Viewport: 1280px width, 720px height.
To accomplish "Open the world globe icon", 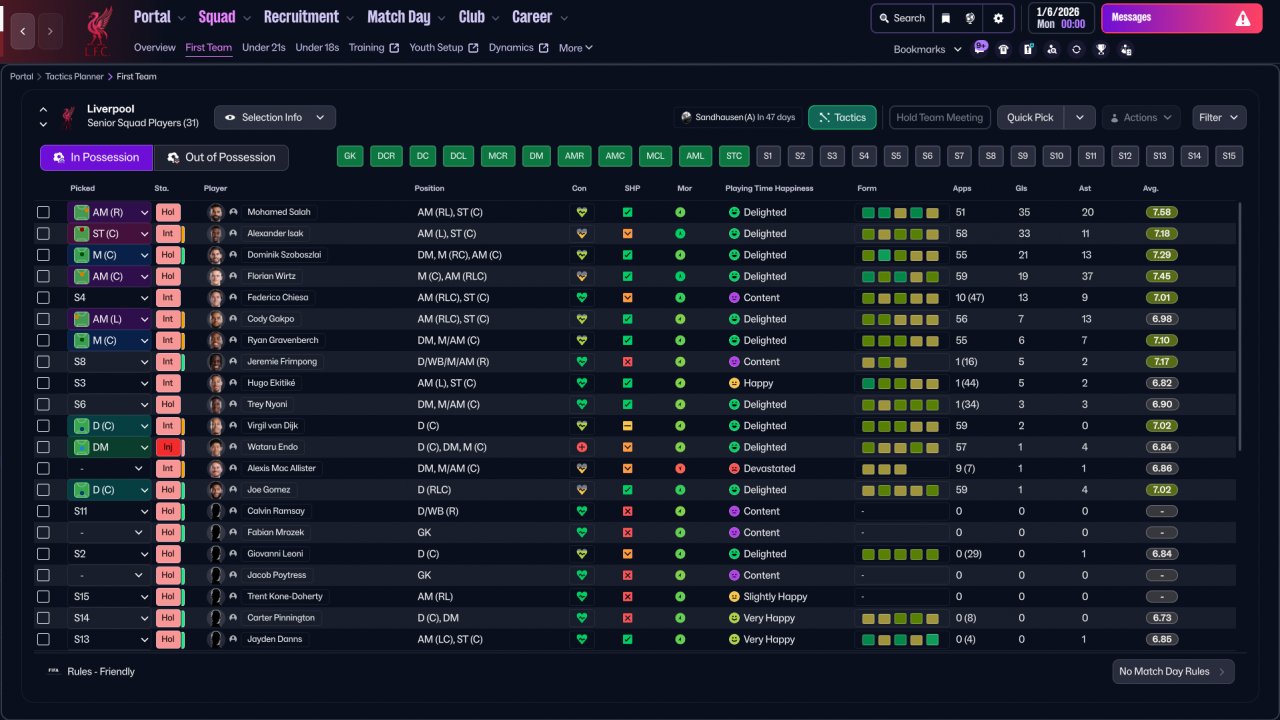I will [971, 18].
